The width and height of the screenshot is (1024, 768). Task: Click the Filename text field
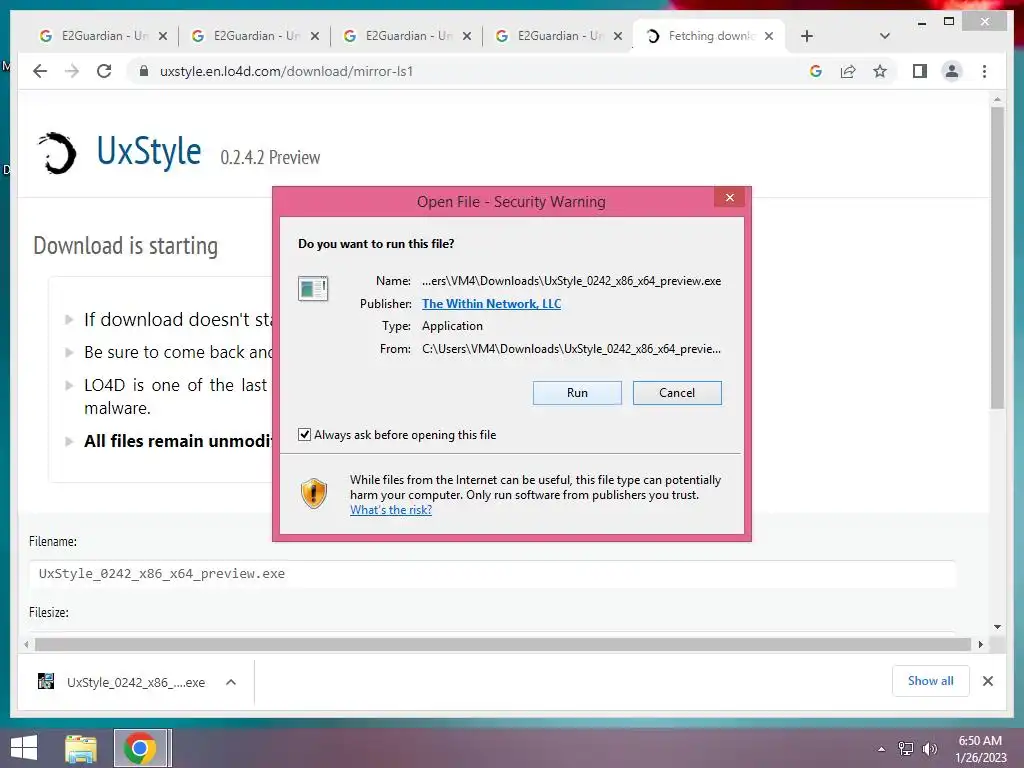(492, 573)
